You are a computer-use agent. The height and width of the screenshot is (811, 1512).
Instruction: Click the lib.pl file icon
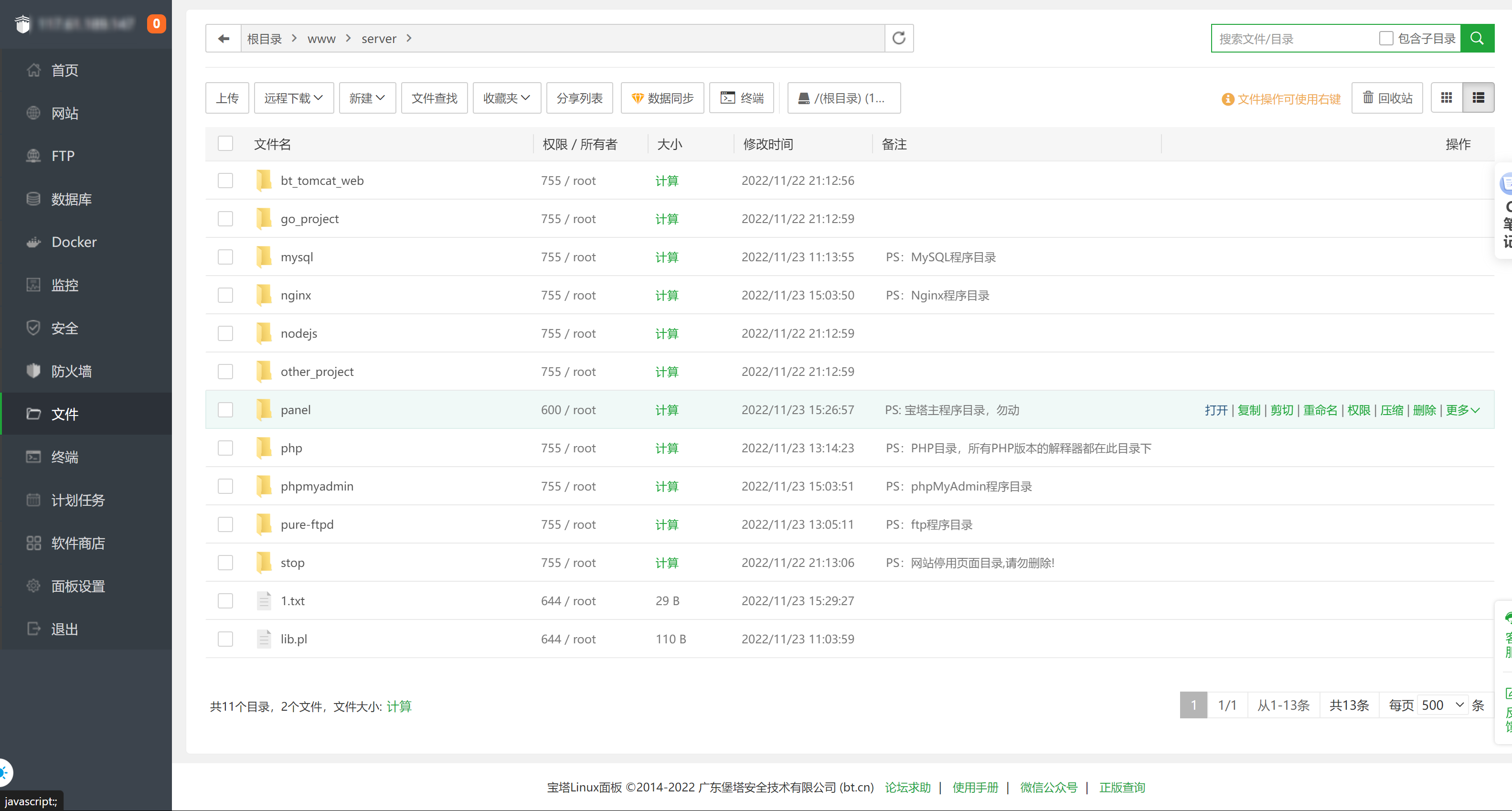(264, 639)
